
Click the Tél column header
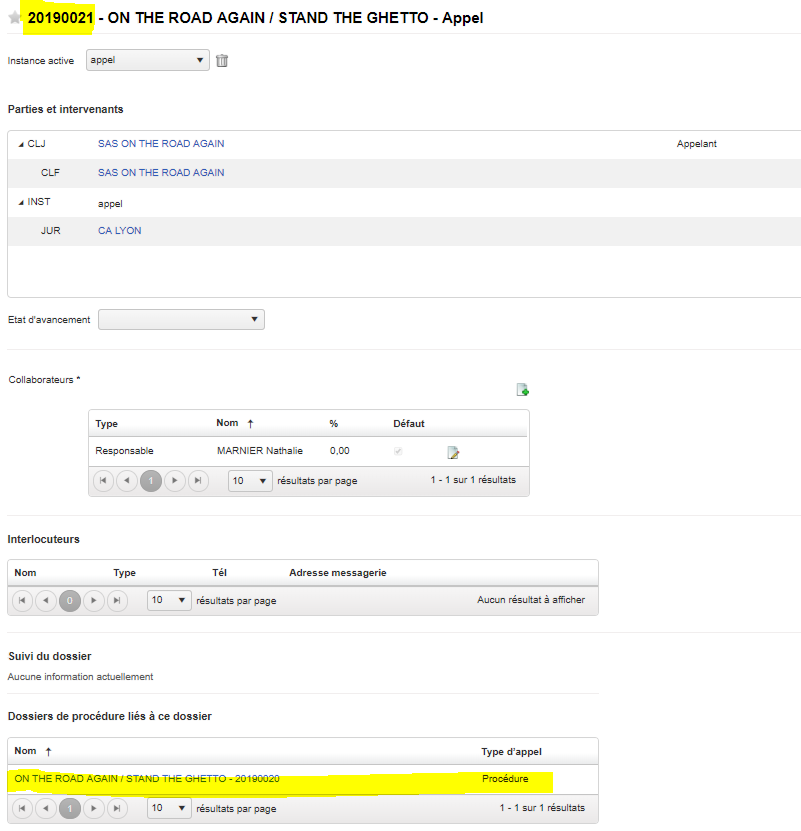pos(219,573)
